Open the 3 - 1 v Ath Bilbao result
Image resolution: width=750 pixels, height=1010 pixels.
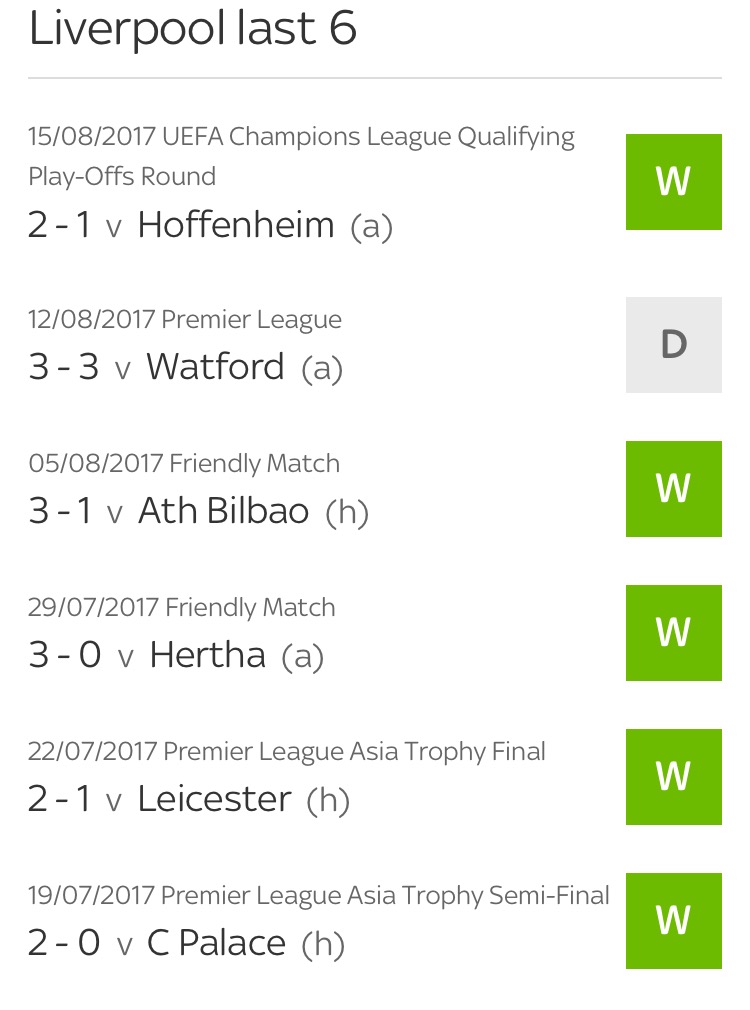point(198,511)
